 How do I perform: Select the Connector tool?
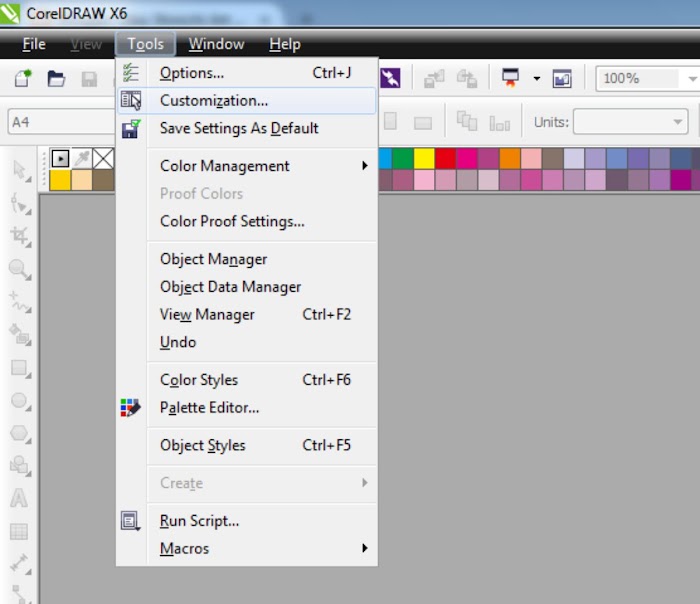[x=20, y=593]
